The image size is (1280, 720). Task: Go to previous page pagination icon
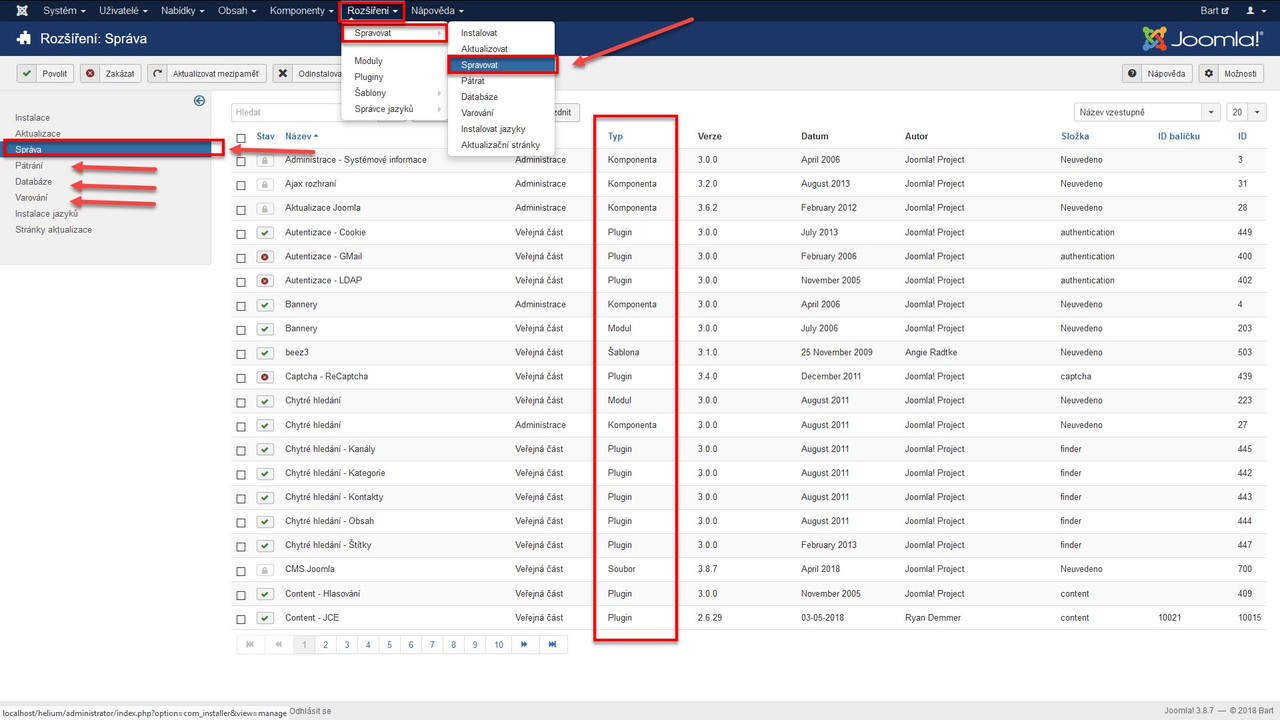pos(278,645)
